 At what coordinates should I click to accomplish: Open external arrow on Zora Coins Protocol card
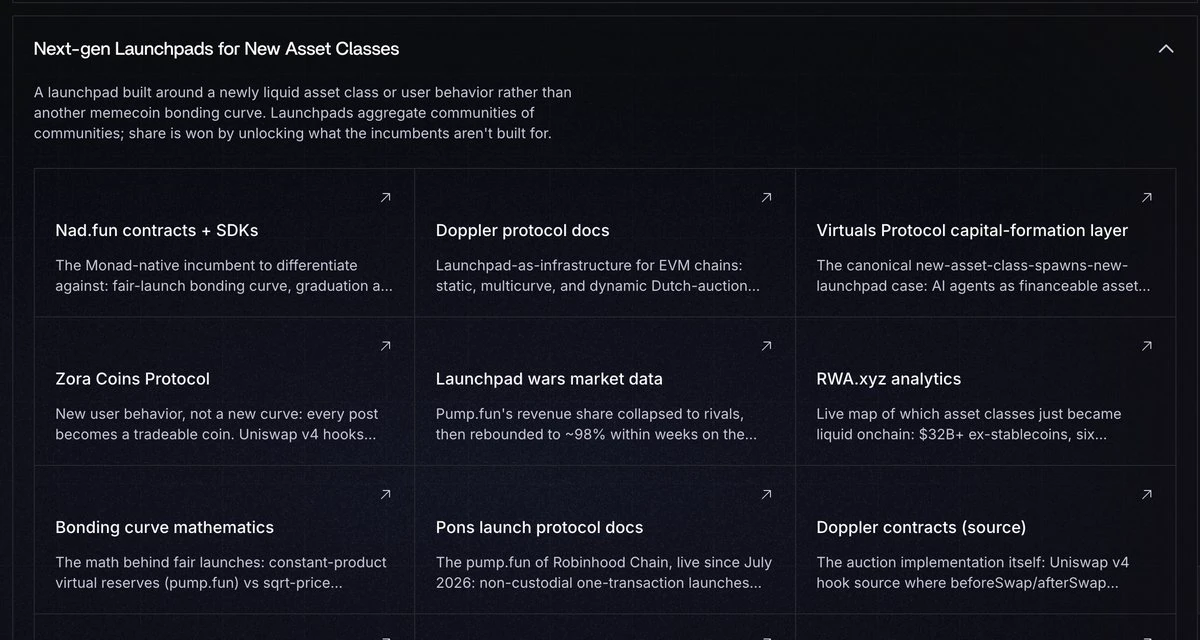click(x=386, y=346)
